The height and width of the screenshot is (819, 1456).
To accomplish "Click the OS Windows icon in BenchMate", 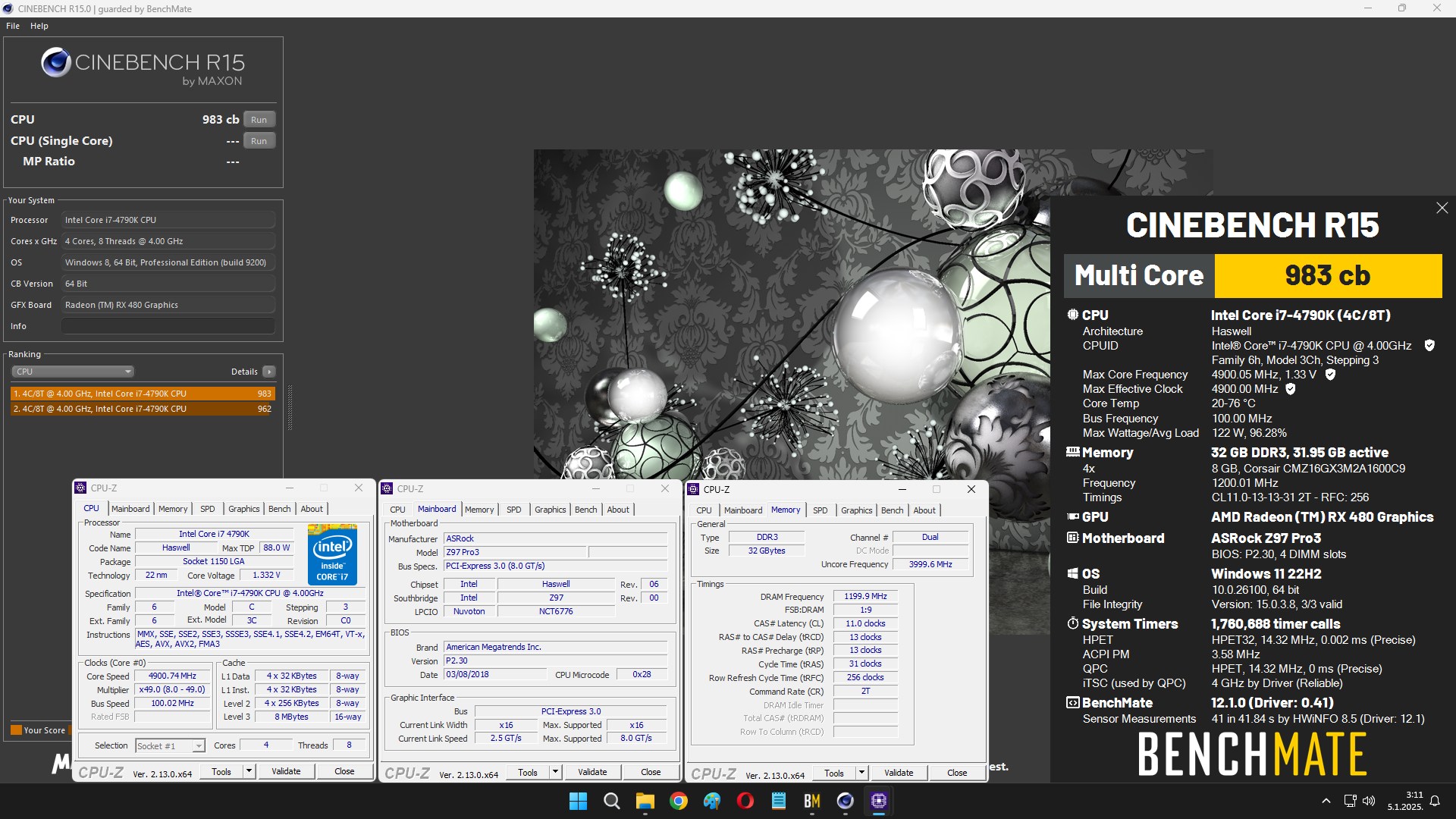I will 1072,573.
